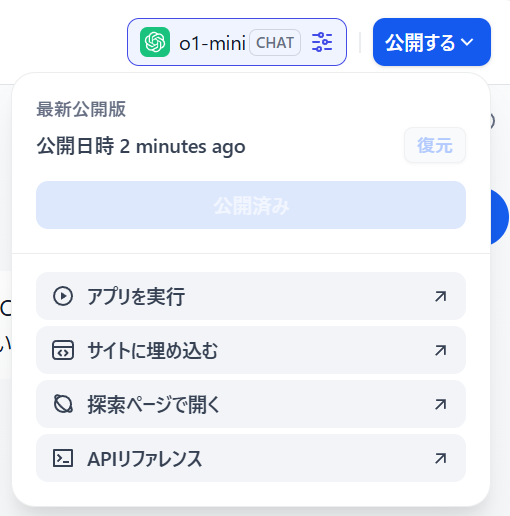Click the external arrow on APIリファレンス row
The image size is (510, 516).
(x=440, y=458)
